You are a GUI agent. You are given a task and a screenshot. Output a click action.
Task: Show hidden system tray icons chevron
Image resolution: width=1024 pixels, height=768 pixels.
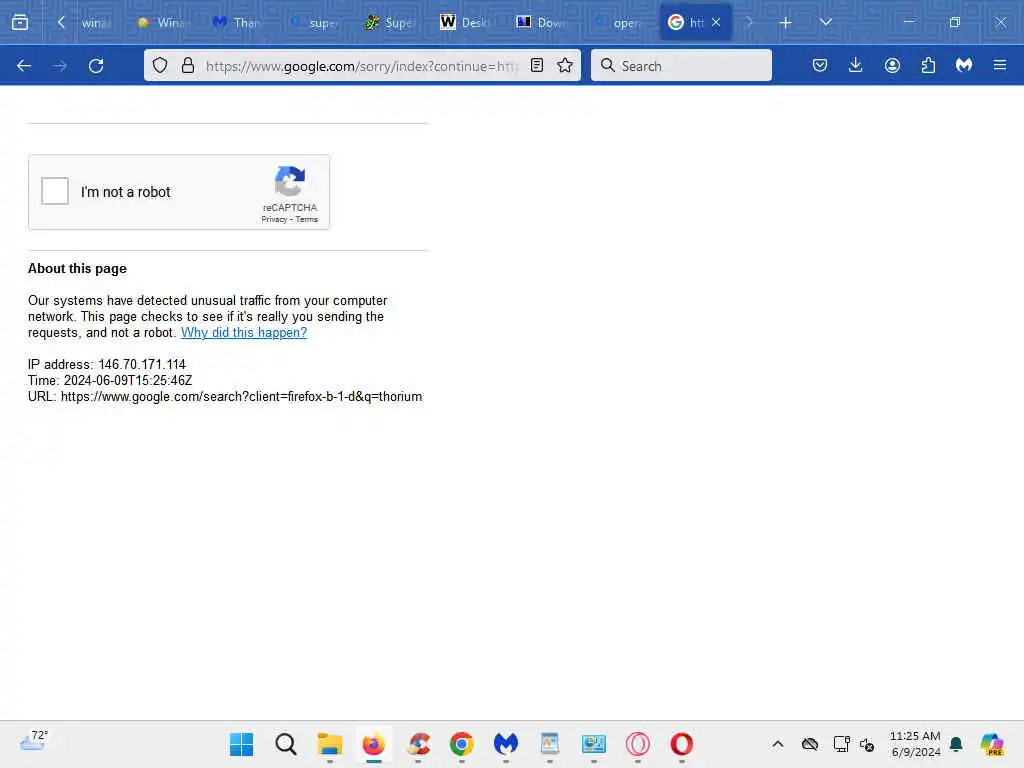pos(778,744)
